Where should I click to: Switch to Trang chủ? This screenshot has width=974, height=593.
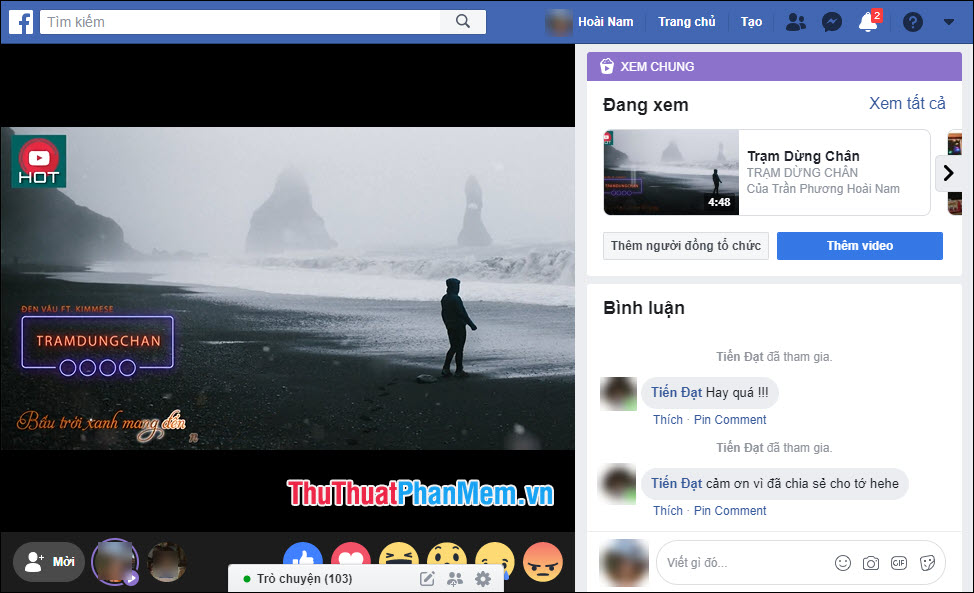pos(687,21)
